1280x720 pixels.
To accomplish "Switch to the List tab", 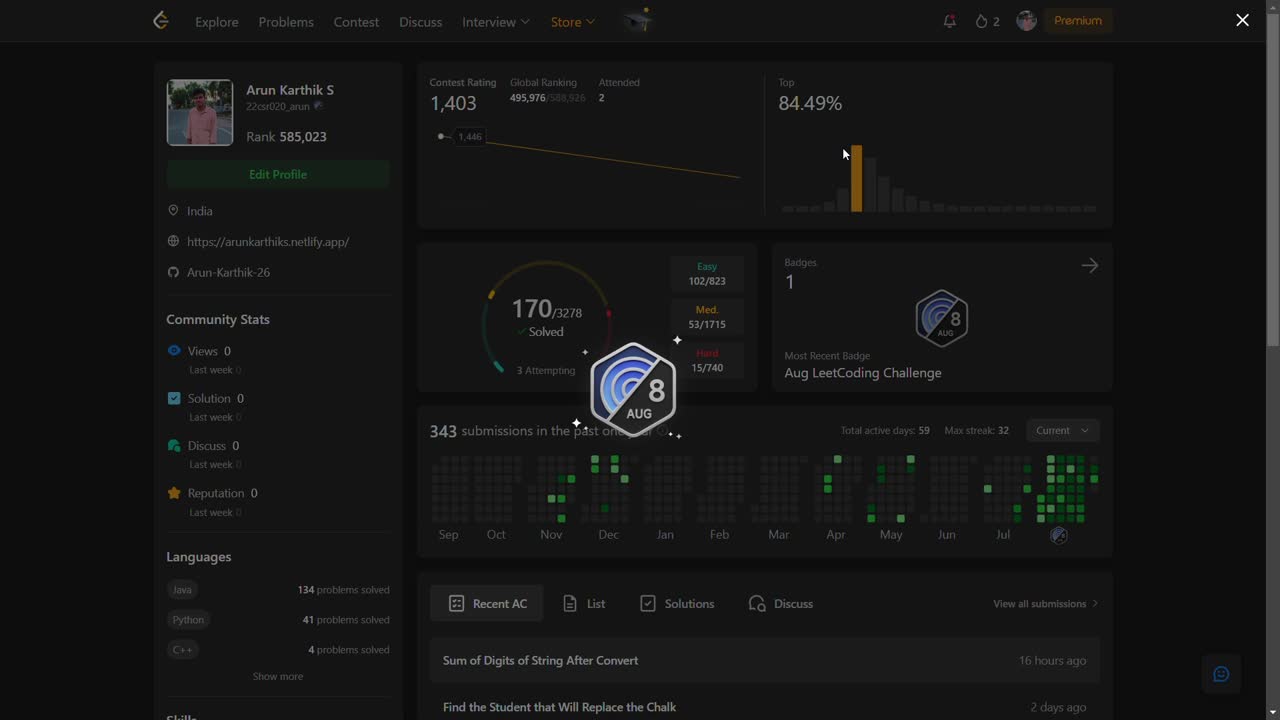I will coord(584,604).
